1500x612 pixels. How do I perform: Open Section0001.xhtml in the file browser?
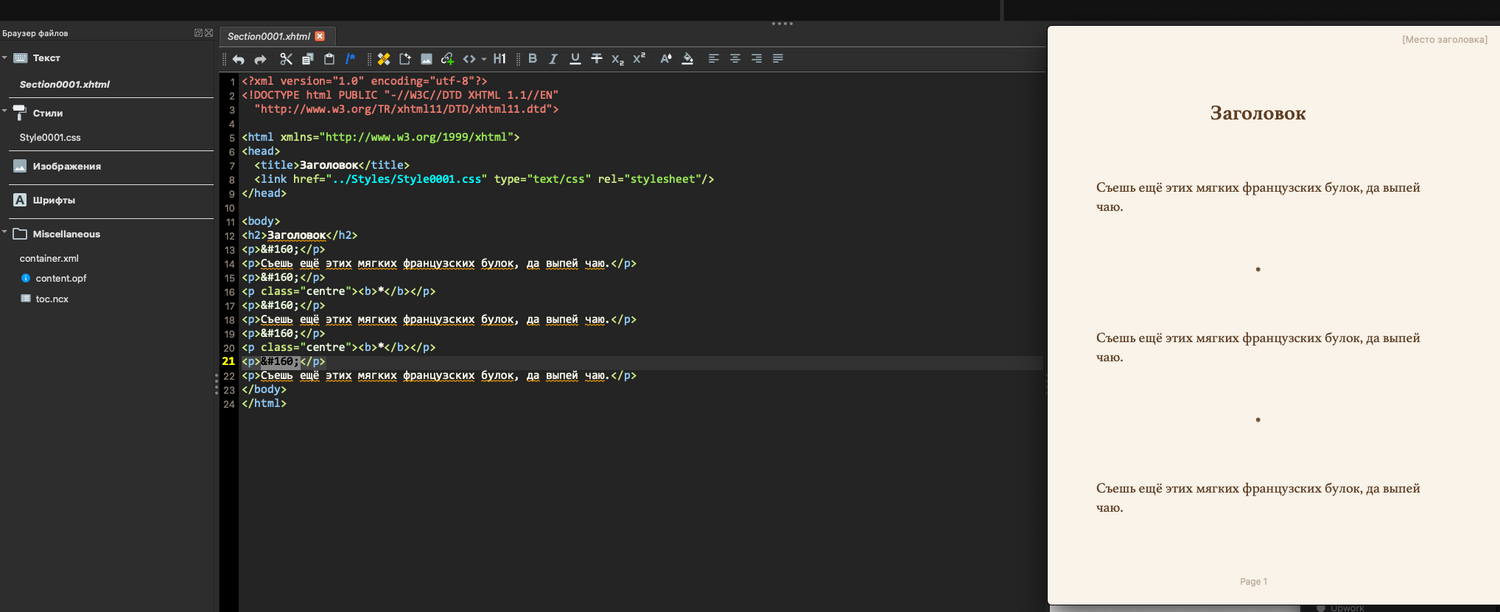point(65,84)
